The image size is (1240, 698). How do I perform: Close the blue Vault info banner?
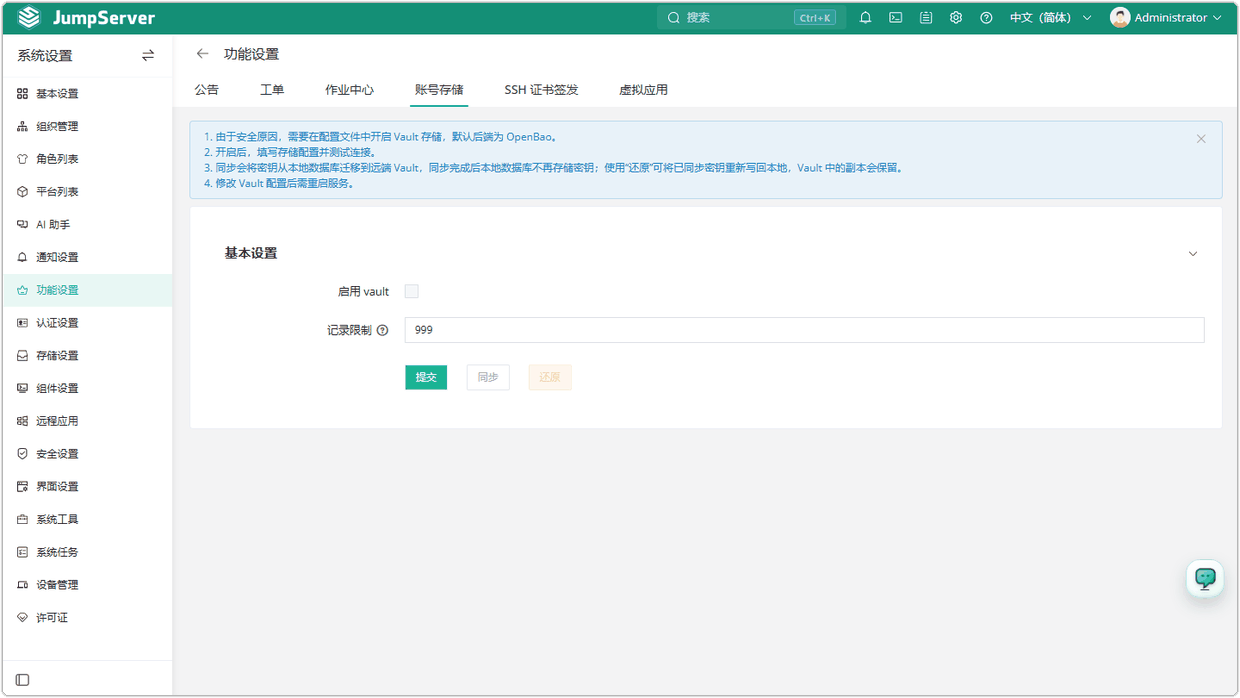pyautogui.click(x=1201, y=139)
